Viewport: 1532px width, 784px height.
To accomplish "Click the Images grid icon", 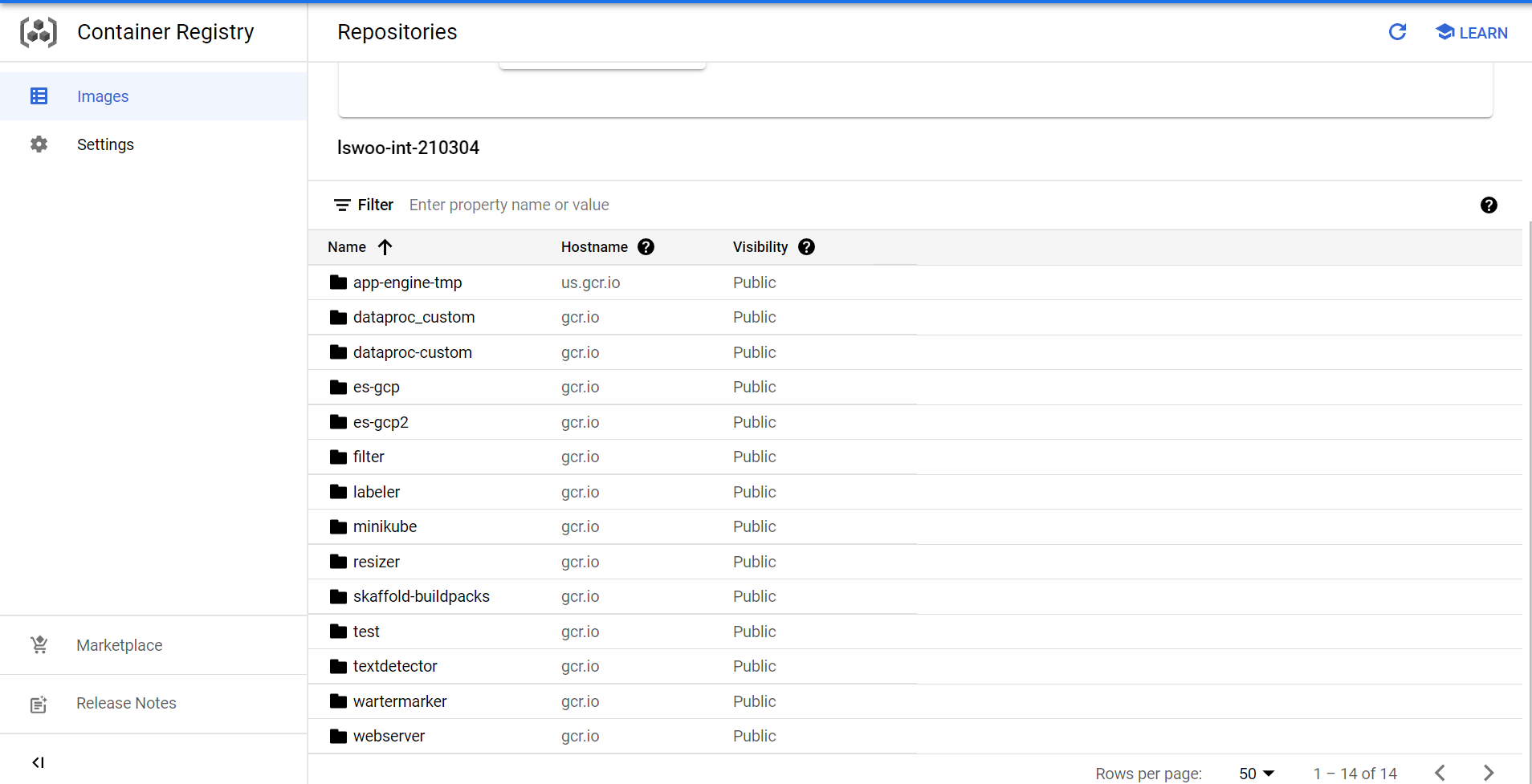I will (39, 96).
